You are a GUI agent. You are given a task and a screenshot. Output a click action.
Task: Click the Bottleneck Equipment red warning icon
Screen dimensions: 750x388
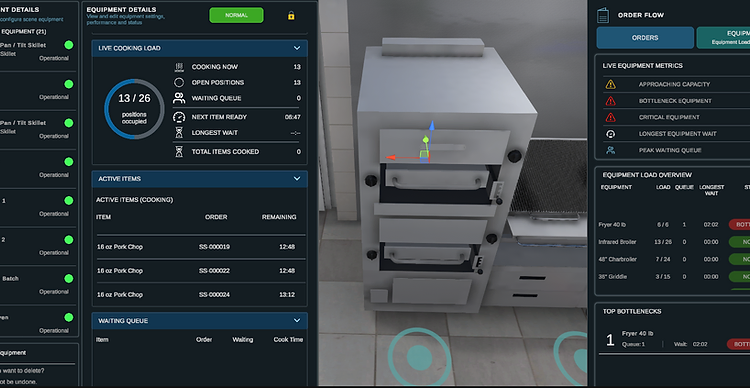click(610, 101)
